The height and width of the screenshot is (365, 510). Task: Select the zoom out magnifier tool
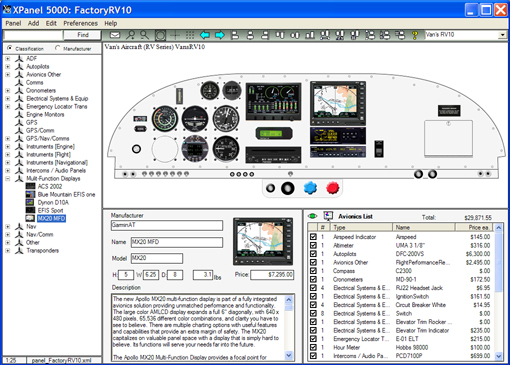pyautogui.click(x=144, y=35)
